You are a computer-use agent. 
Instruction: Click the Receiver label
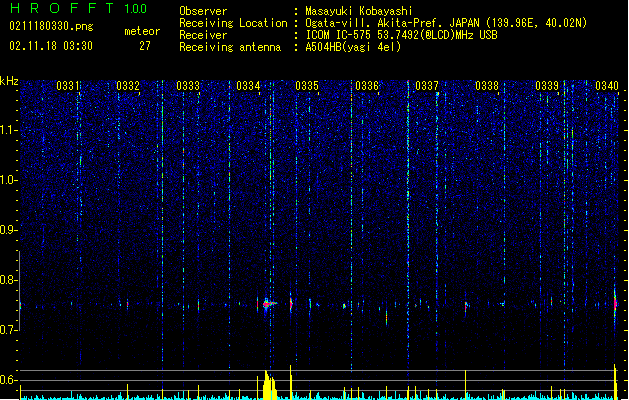tap(203, 35)
